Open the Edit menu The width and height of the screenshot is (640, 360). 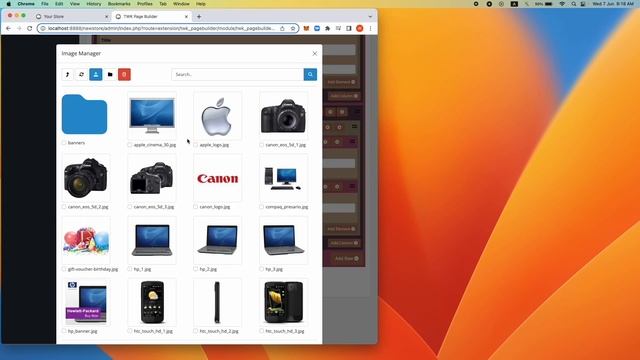tap(59, 4)
